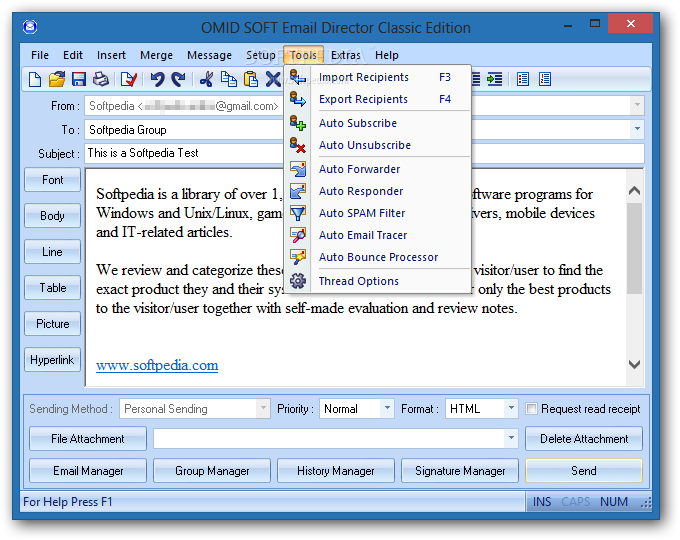The height and width of the screenshot is (540, 680).
Task: Click the Open folder toolbar icon
Action: click(57, 79)
